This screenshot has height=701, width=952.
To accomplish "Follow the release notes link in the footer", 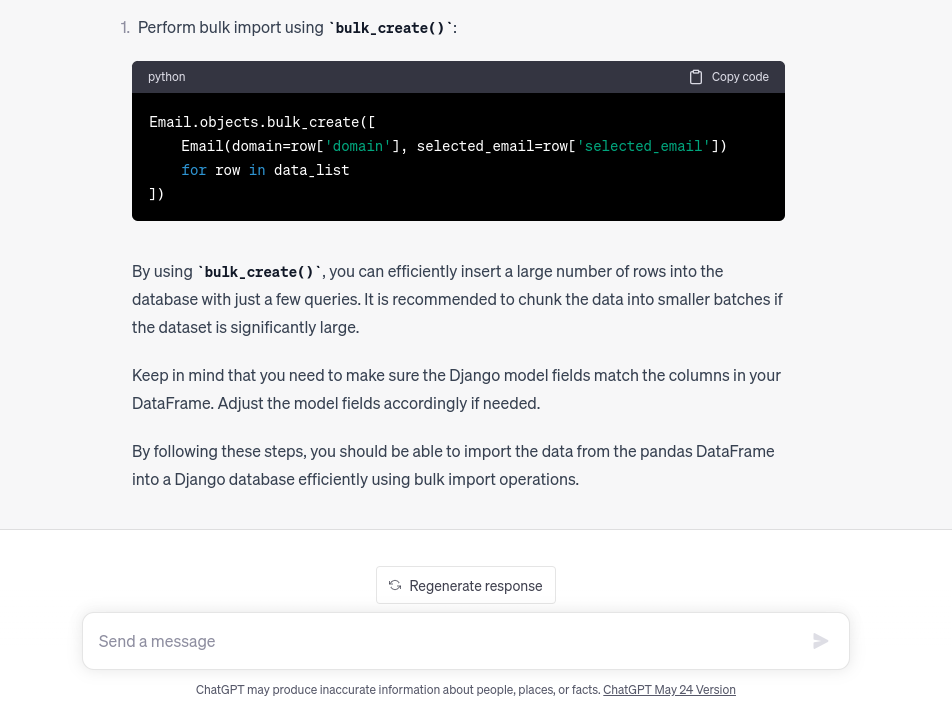I will click(669, 689).
